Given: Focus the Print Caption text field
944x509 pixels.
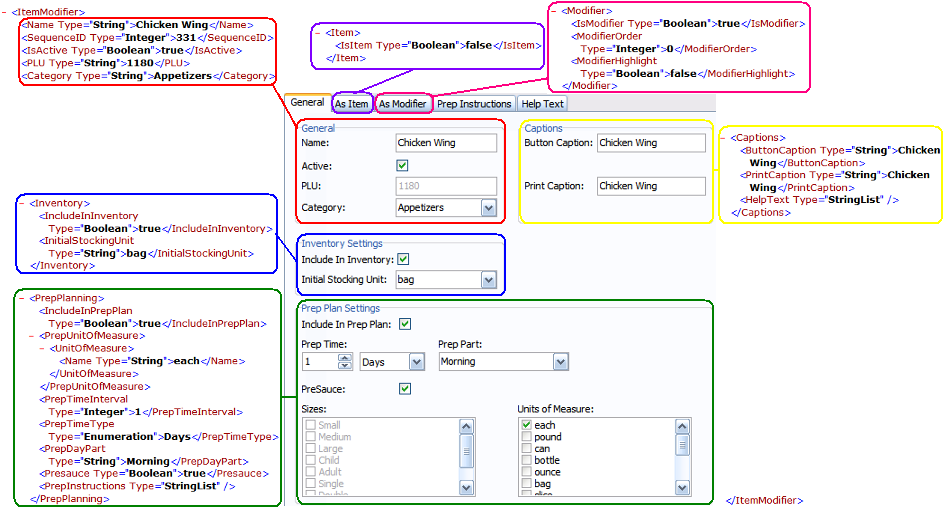Looking at the screenshot, I should click(x=650, y=186).
